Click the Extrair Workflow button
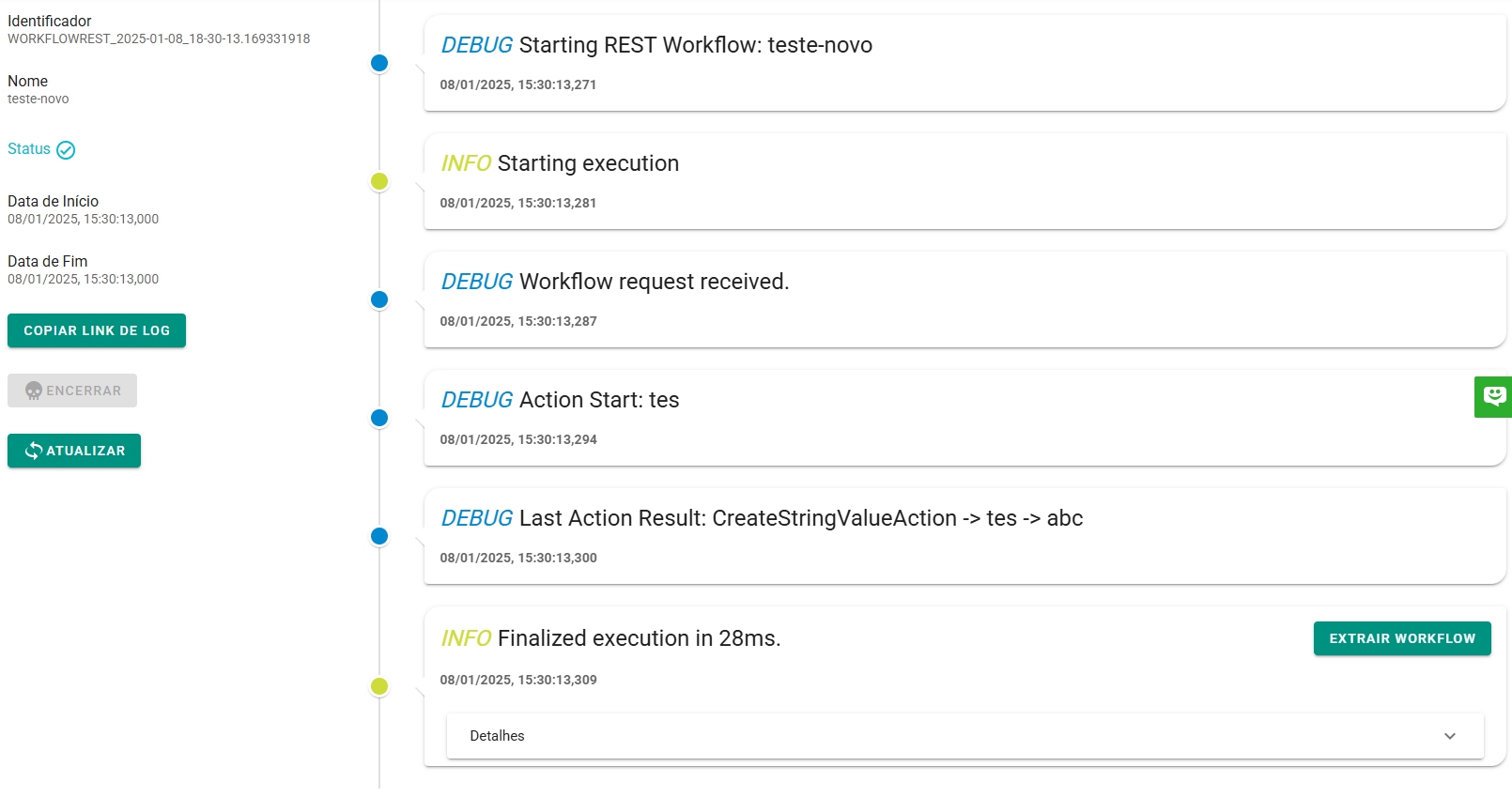 1401,638
